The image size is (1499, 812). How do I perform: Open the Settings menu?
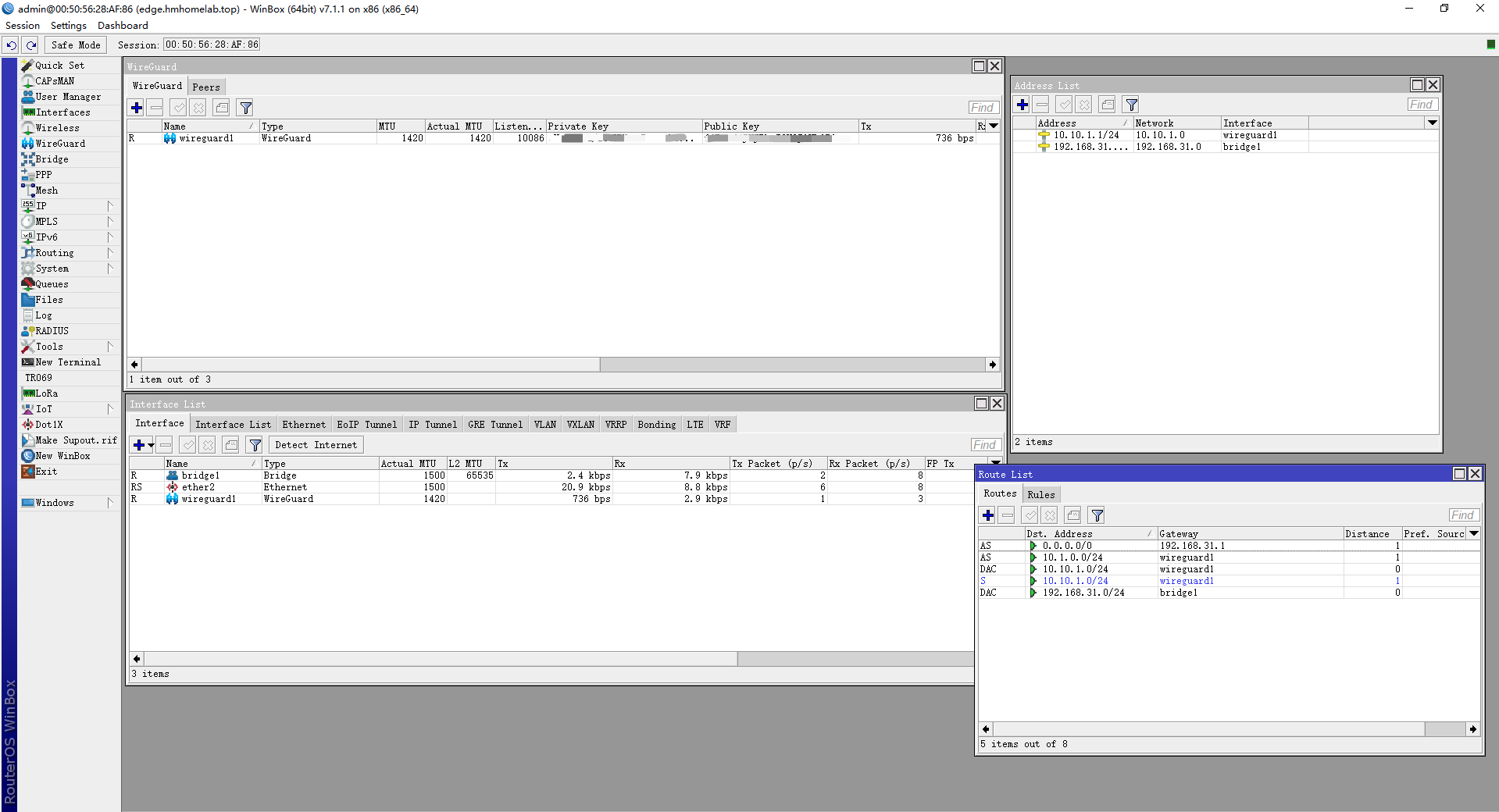(x=69, y=26)
